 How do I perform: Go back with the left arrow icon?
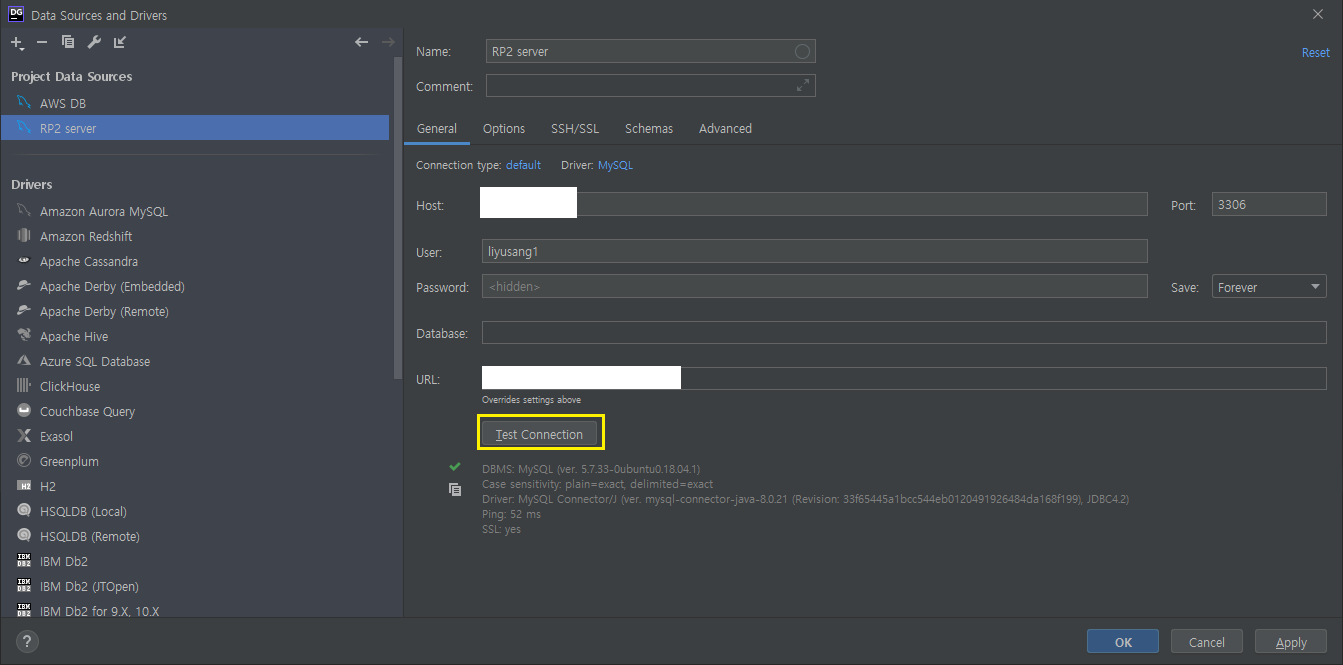(x=362, y=42)
